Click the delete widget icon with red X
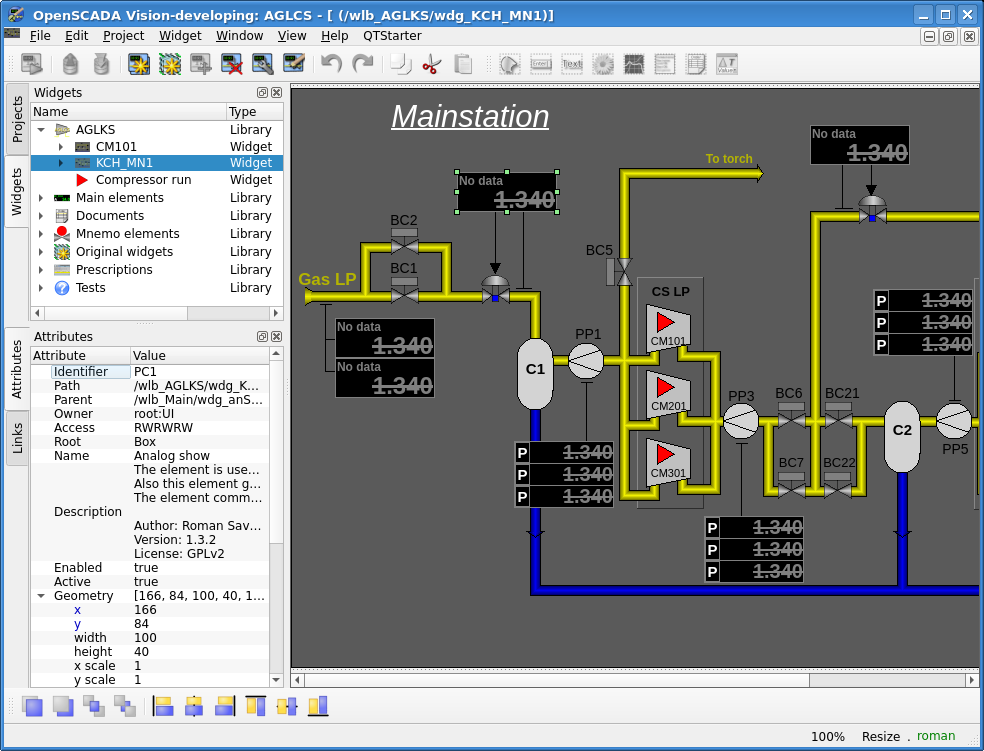 point(232,65)
